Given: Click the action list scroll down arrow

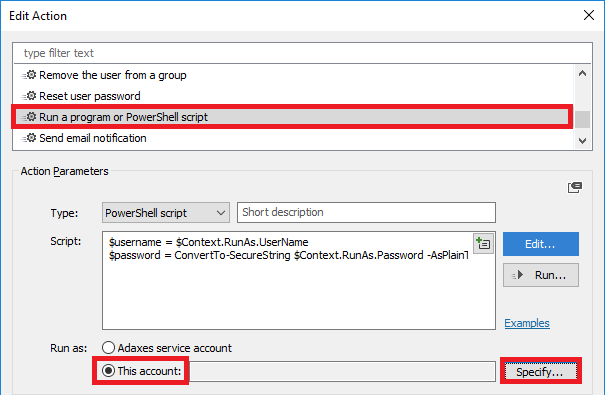Looking at the screenshot, I should click(582, 141).
